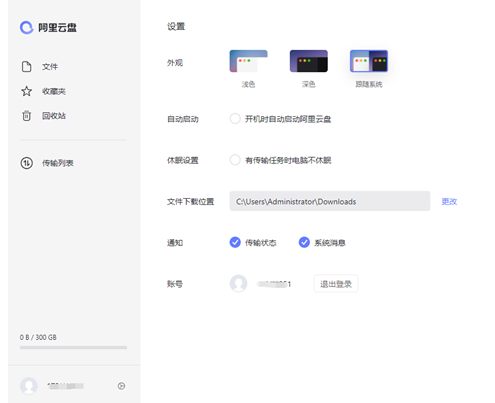Viewport: 495px width, 403px height.
Task: Click the star favorites icon
Action: tap(27, 91)
